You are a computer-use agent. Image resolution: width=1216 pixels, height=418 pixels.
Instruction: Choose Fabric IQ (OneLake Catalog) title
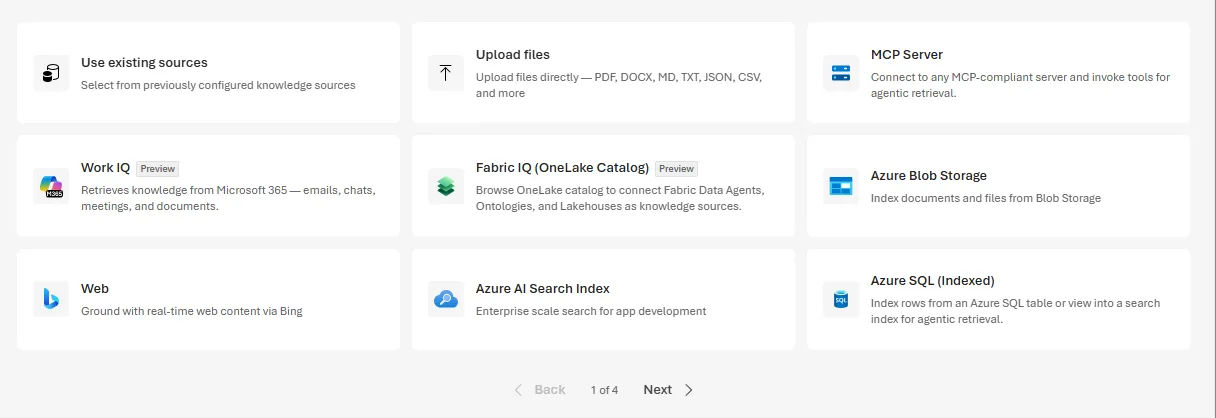563,168
